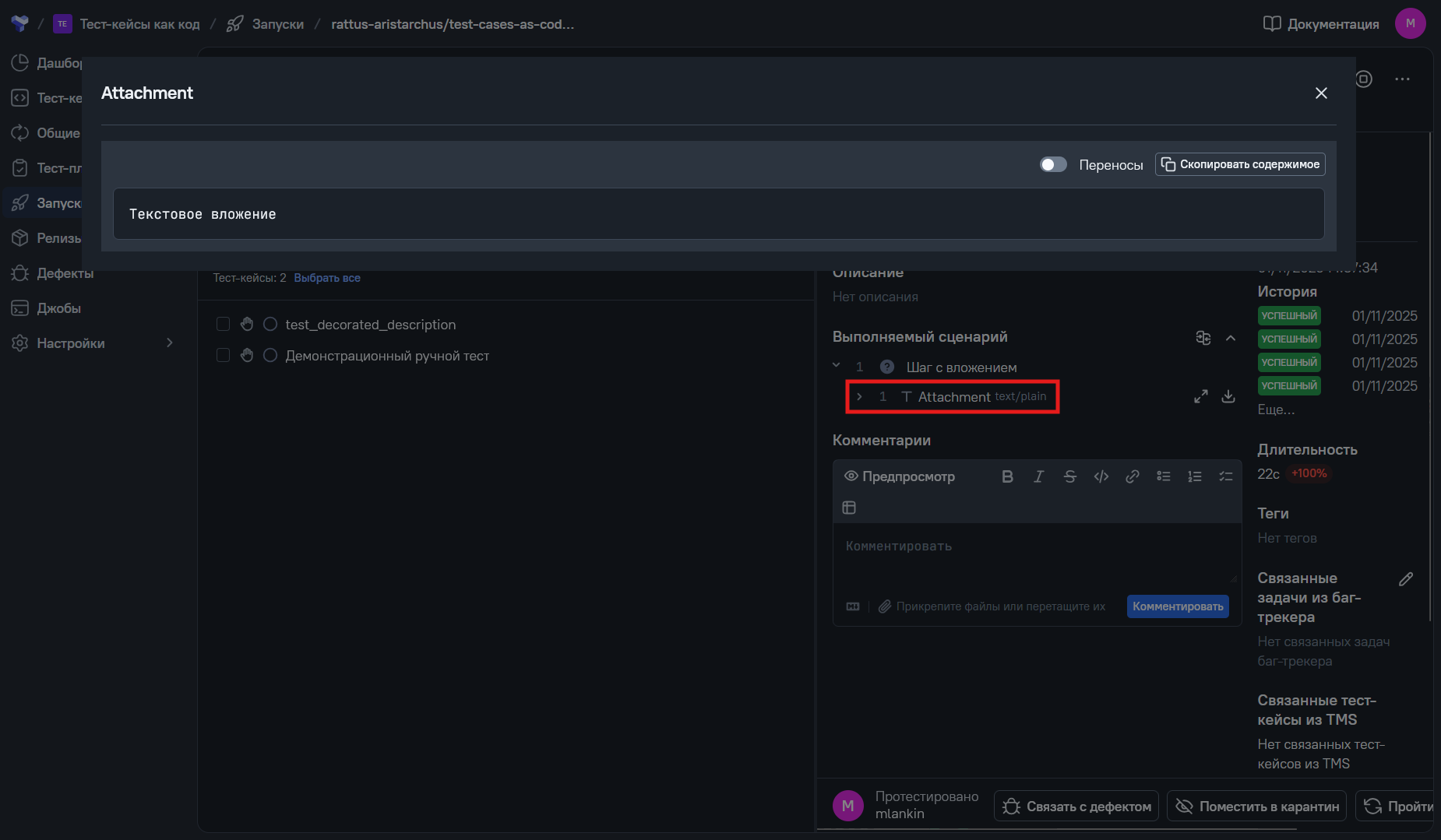Open the user avatar menu

pyautogui.click(x=1410, y=23)
